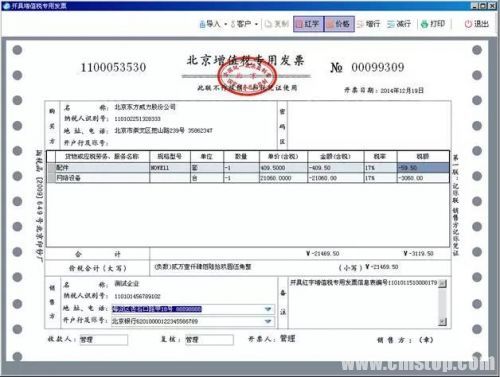The width and height of the screenshot is (500, 377).
Task: Click the highlighted tax amount cell -59.50
Action: pos(423,168)
